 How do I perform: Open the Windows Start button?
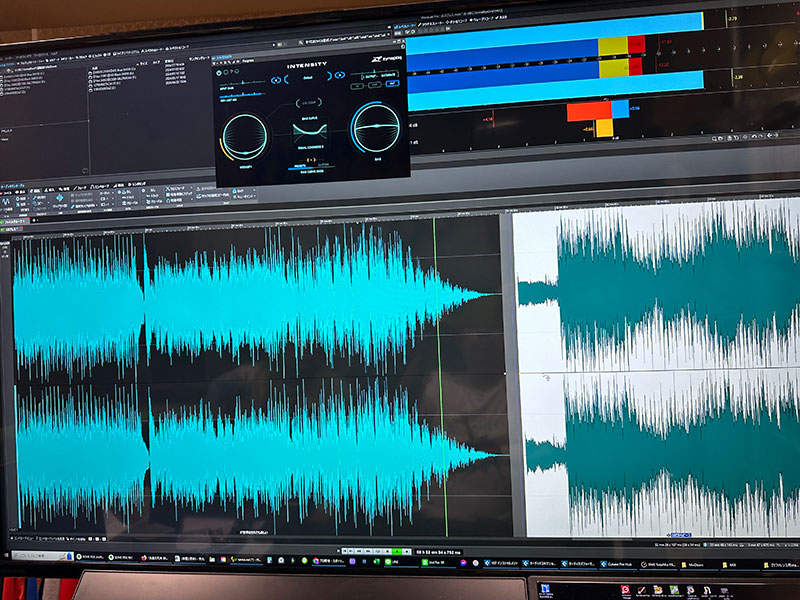coord(6,555)
